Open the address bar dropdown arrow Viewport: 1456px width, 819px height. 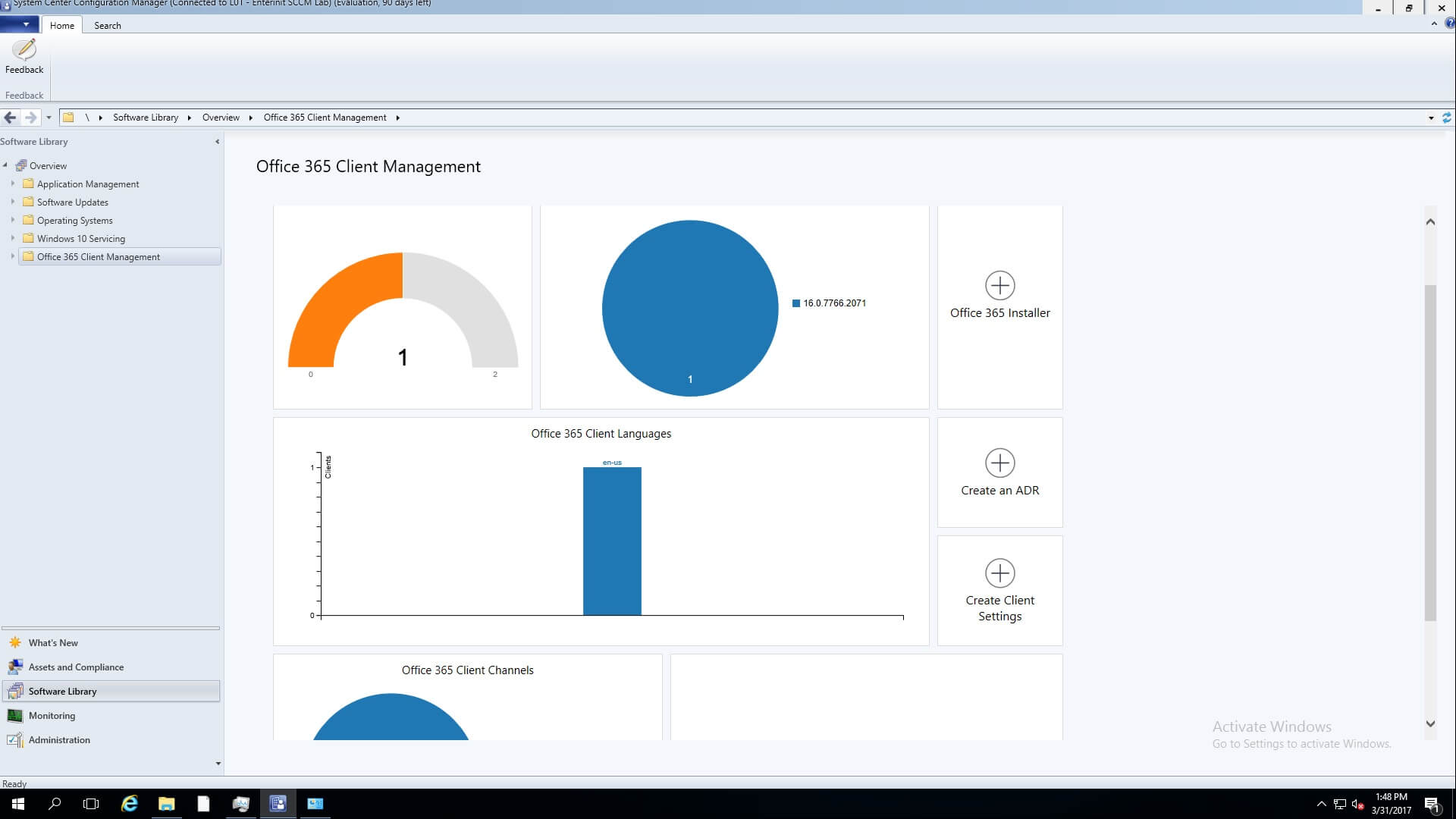click(x=1431, y=118)
